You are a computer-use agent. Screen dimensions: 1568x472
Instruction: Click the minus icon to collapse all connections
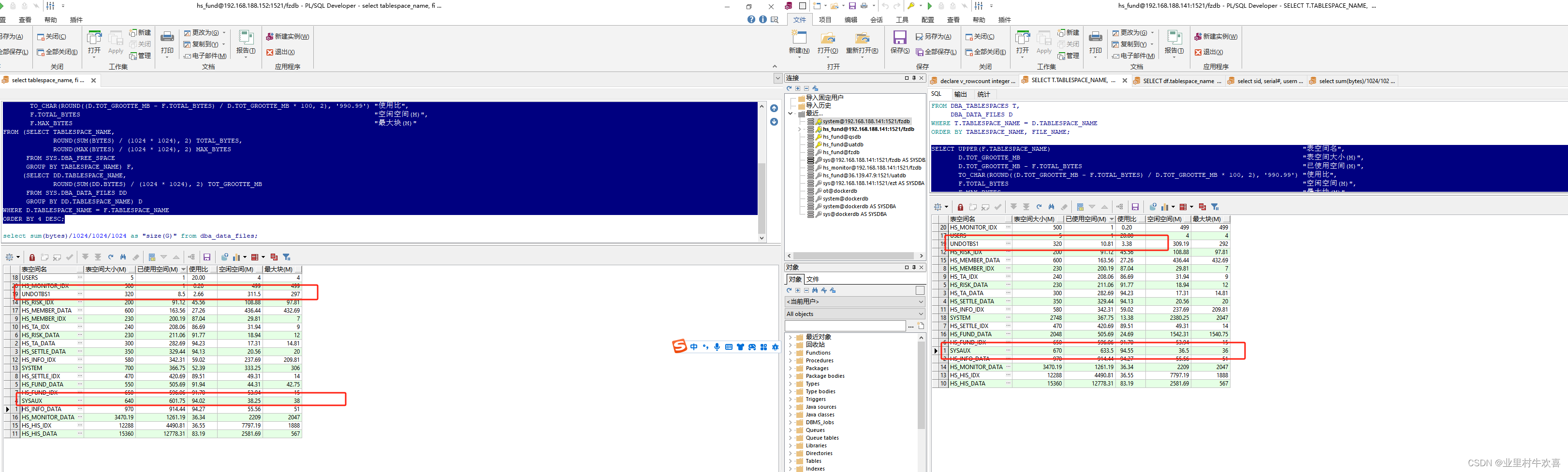(806, 88)
